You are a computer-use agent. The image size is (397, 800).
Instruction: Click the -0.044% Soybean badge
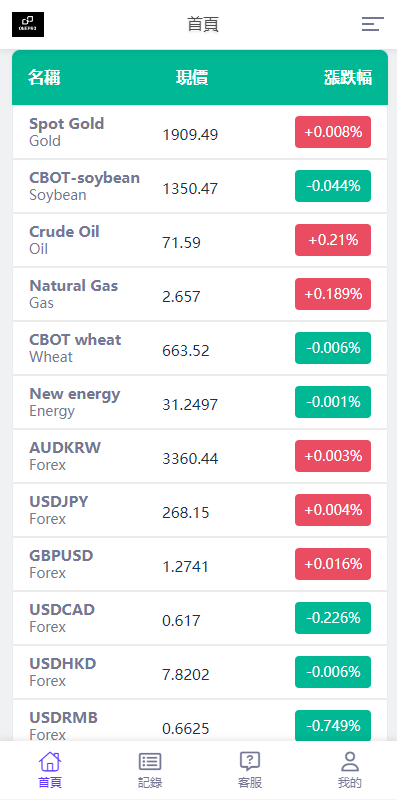333,186
